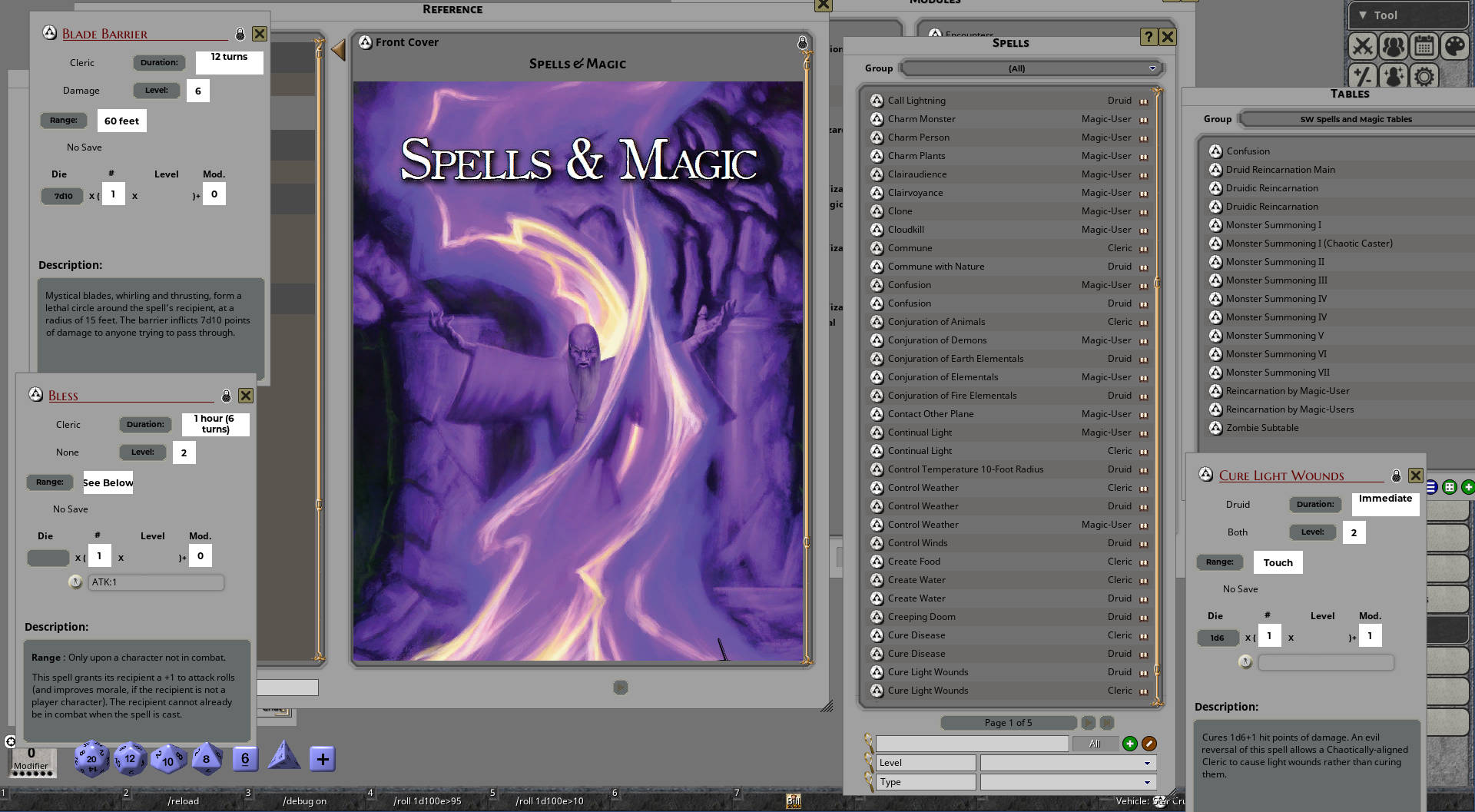Click the Bless ATK:1 effect field
This screenshot has width=1475, height=812.
tap(156, 582)
